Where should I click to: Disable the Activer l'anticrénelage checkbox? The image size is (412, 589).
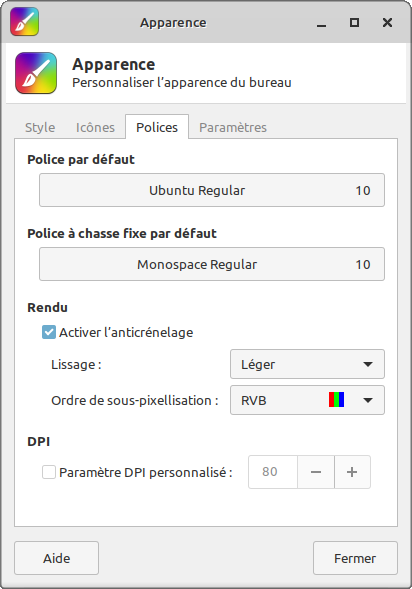click(49, 332)
